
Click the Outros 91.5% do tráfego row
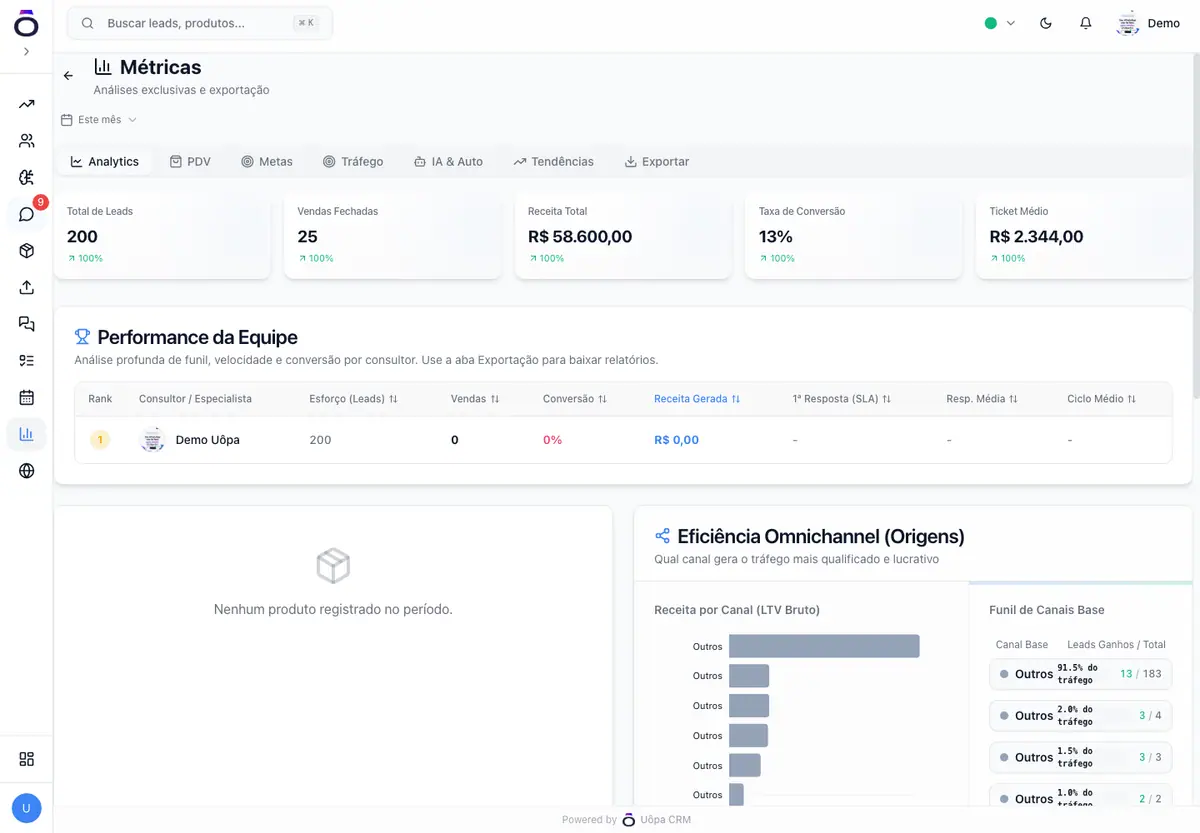tap(1080, 674)
